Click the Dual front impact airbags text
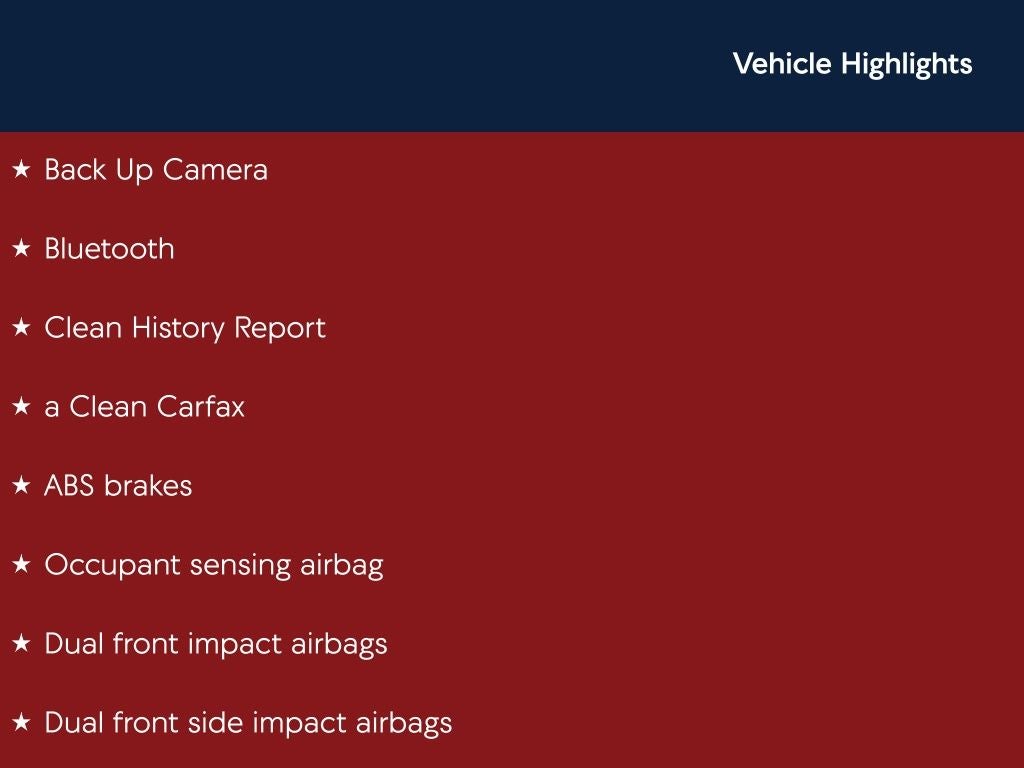 (216, 644)
